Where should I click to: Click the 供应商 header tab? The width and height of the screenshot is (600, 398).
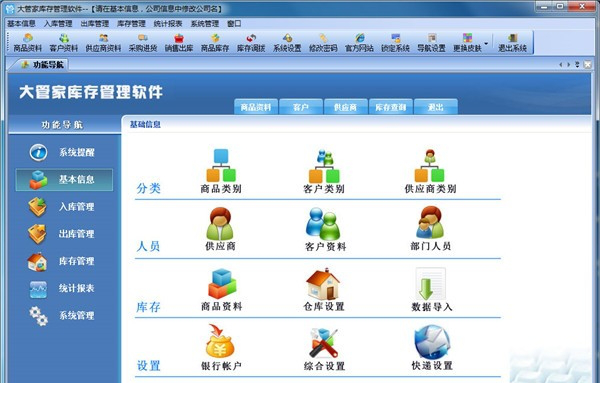346,107
